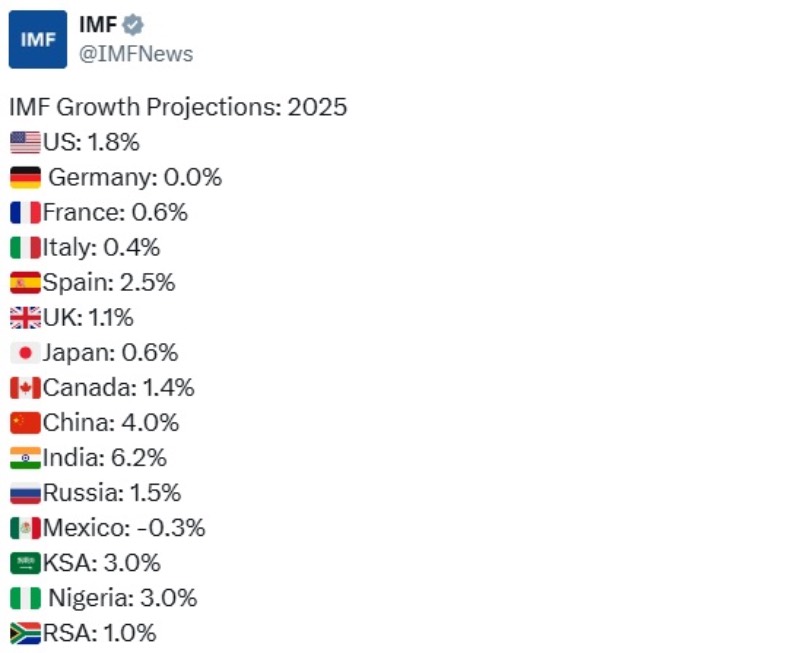The width and height of the screenshot is (800, 653).
Task: Click the IMF profile avatar logo
Action: coord(38,39)
